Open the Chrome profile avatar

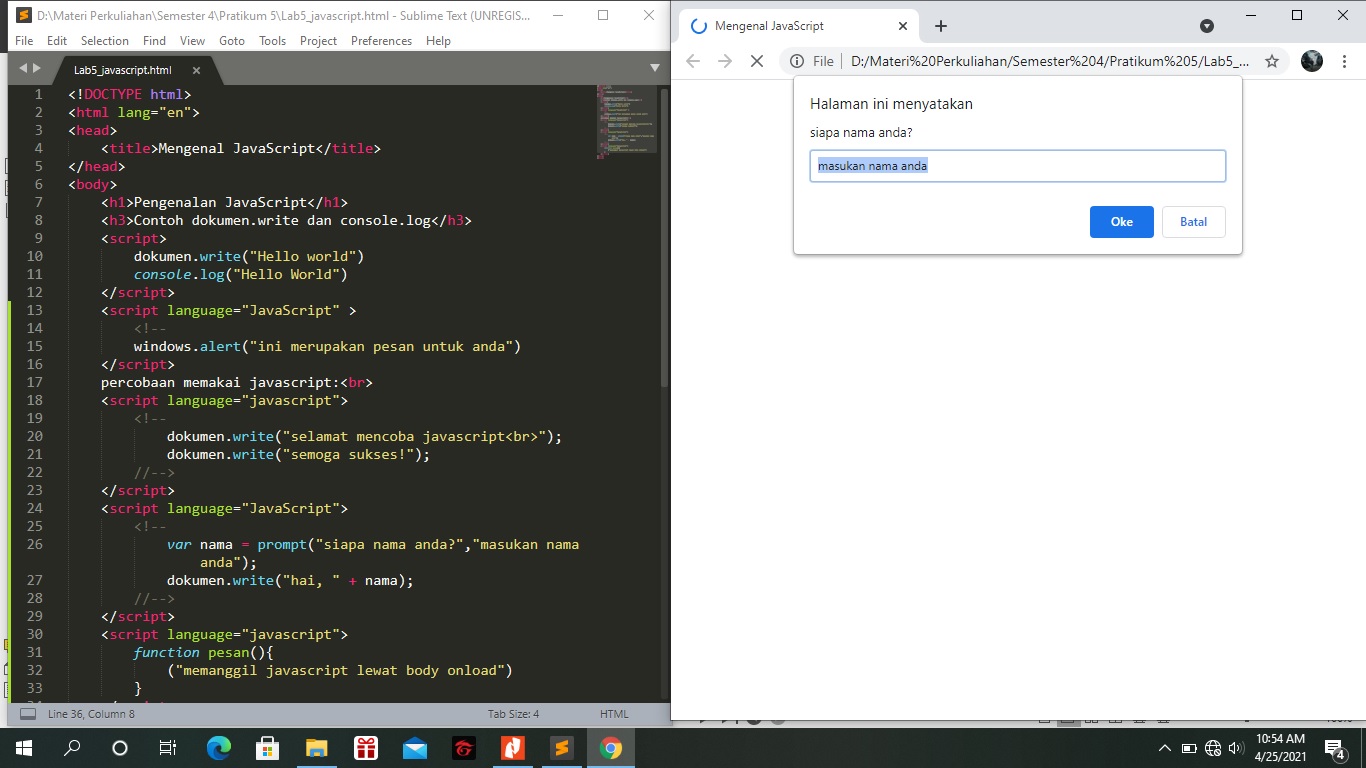tap(1310, 61)
